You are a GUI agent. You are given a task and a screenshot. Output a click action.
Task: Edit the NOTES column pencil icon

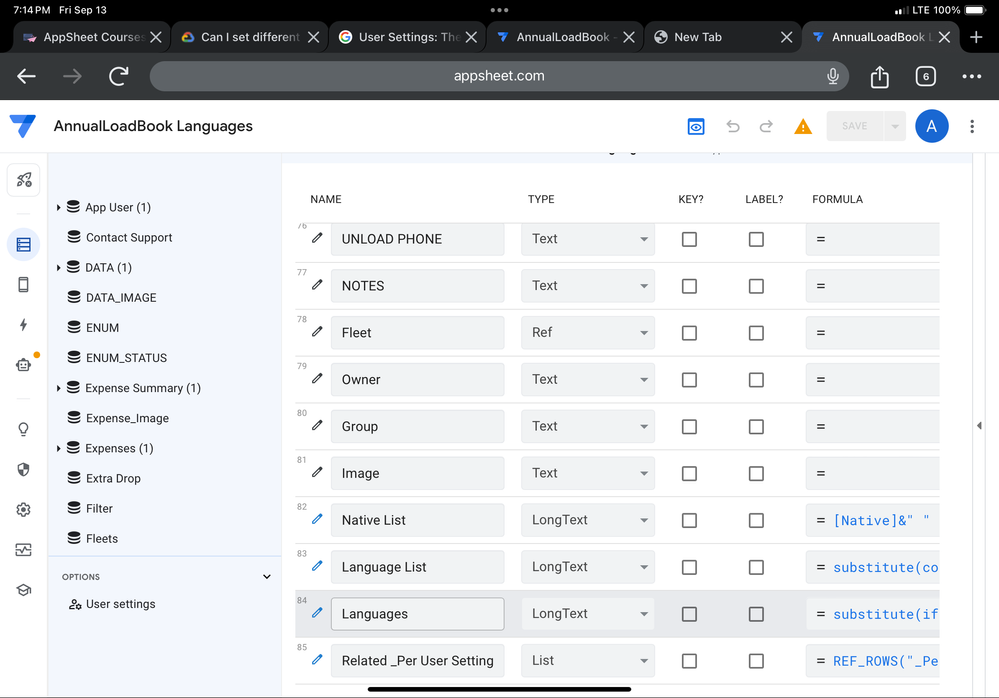pos(317,285)
